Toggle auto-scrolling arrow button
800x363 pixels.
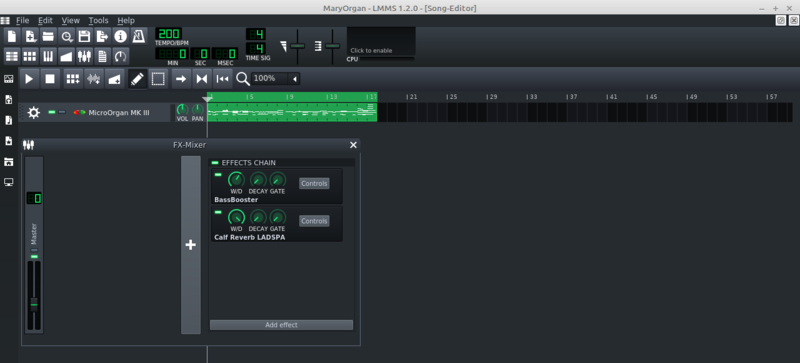pyautogui.click(x=181, y=79)
